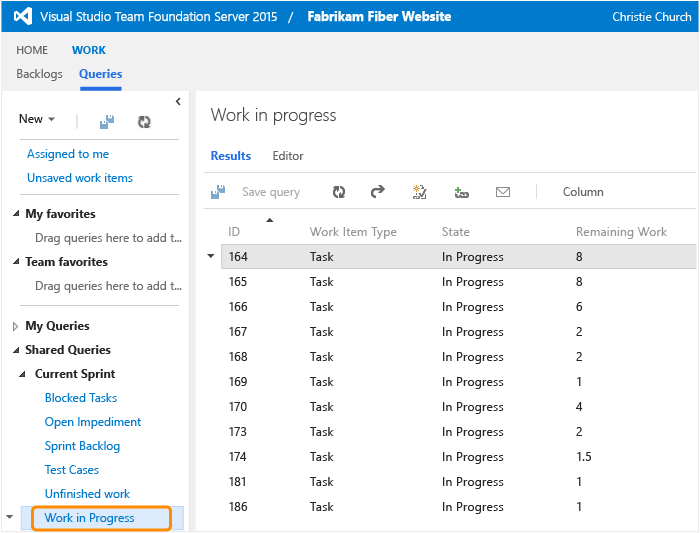Refresh the Work in progress results
This screenshot has width=700, height=533.
(339, 192)
